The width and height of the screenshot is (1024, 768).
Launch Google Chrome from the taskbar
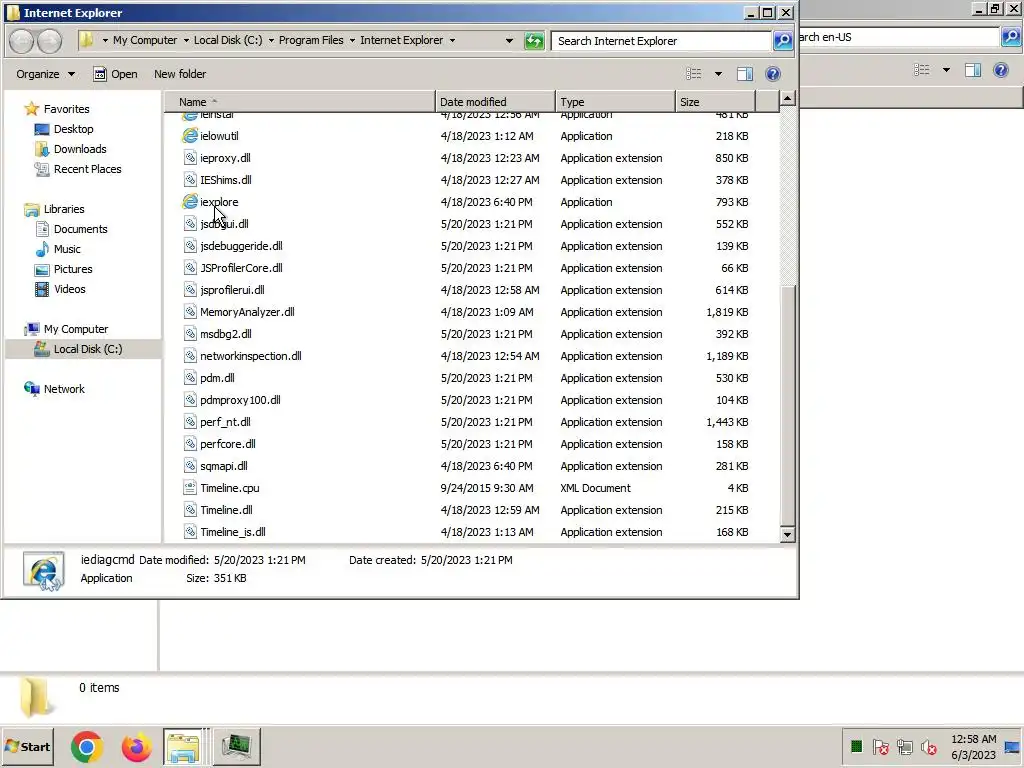tap(87, 746)
